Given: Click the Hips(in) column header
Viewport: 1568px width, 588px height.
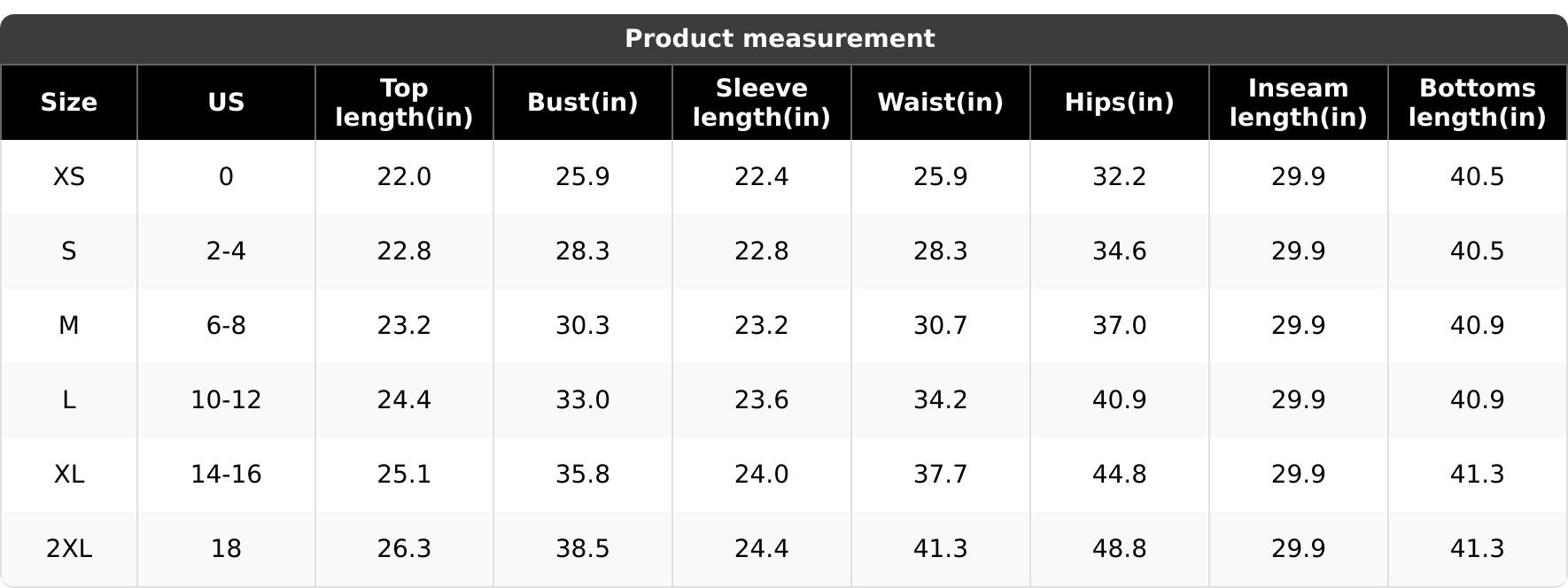Looking at the screenshot, I should click(1119, 103).
